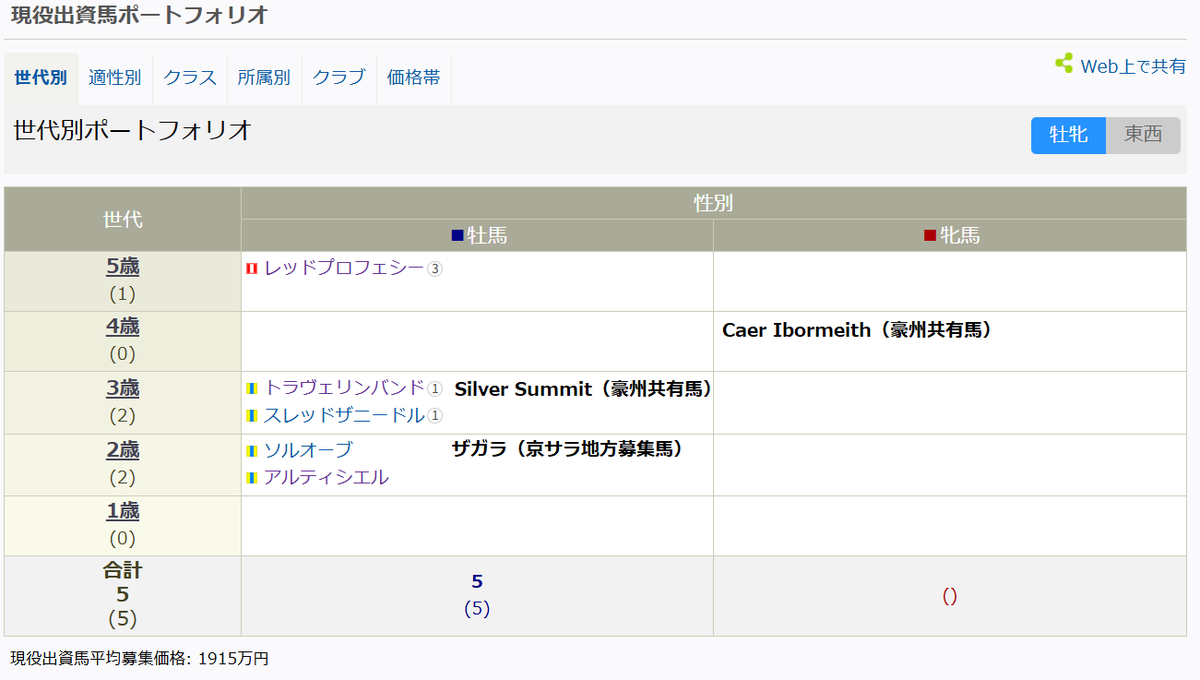Click circled 3 badge after レッドプロフェシー
The height and width of the screenshot is (680, 1200).
pos(435,269)
